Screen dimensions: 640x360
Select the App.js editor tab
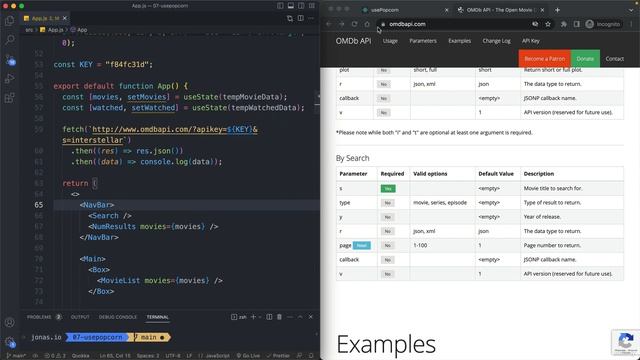click(45, 18)
